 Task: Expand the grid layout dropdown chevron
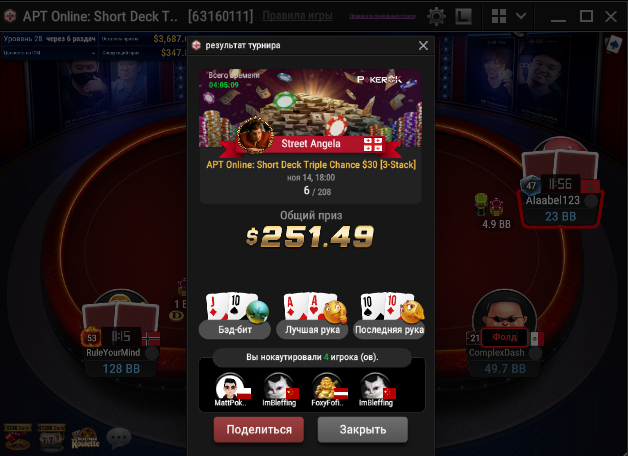tap(521, 16)
